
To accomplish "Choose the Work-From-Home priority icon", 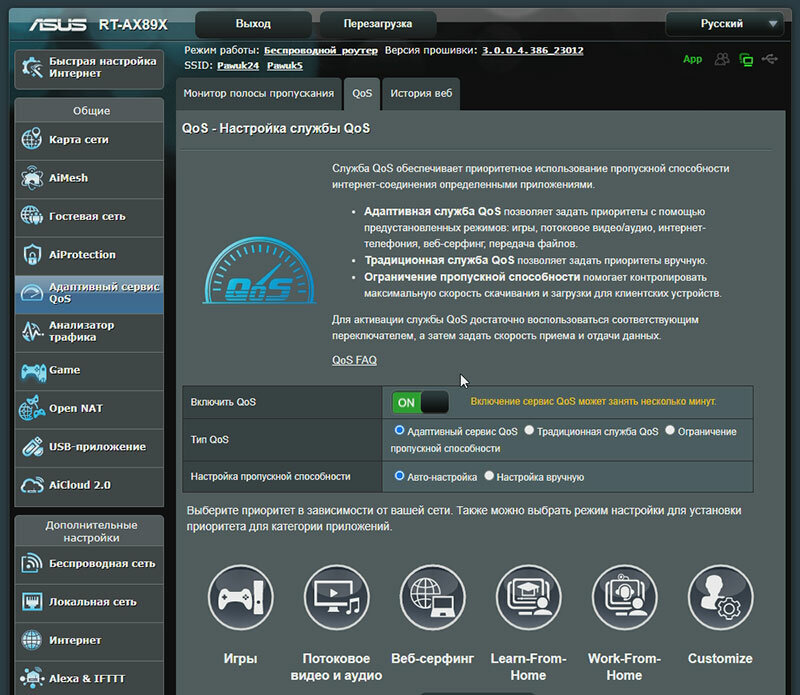I will [x=624, y=598].
